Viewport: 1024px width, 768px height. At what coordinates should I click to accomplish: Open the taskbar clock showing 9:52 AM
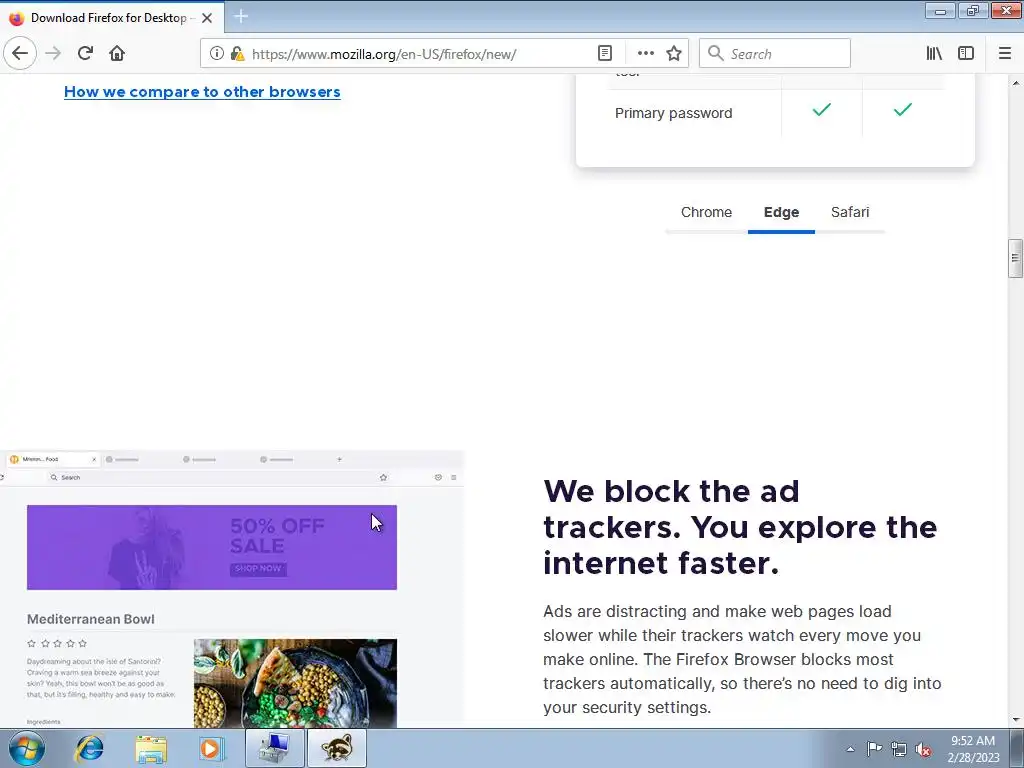(x=973, y=749)
